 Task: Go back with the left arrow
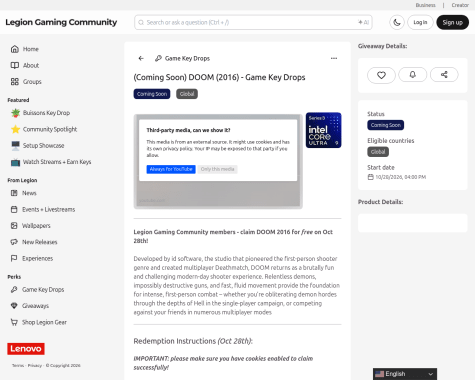(141, 58)
